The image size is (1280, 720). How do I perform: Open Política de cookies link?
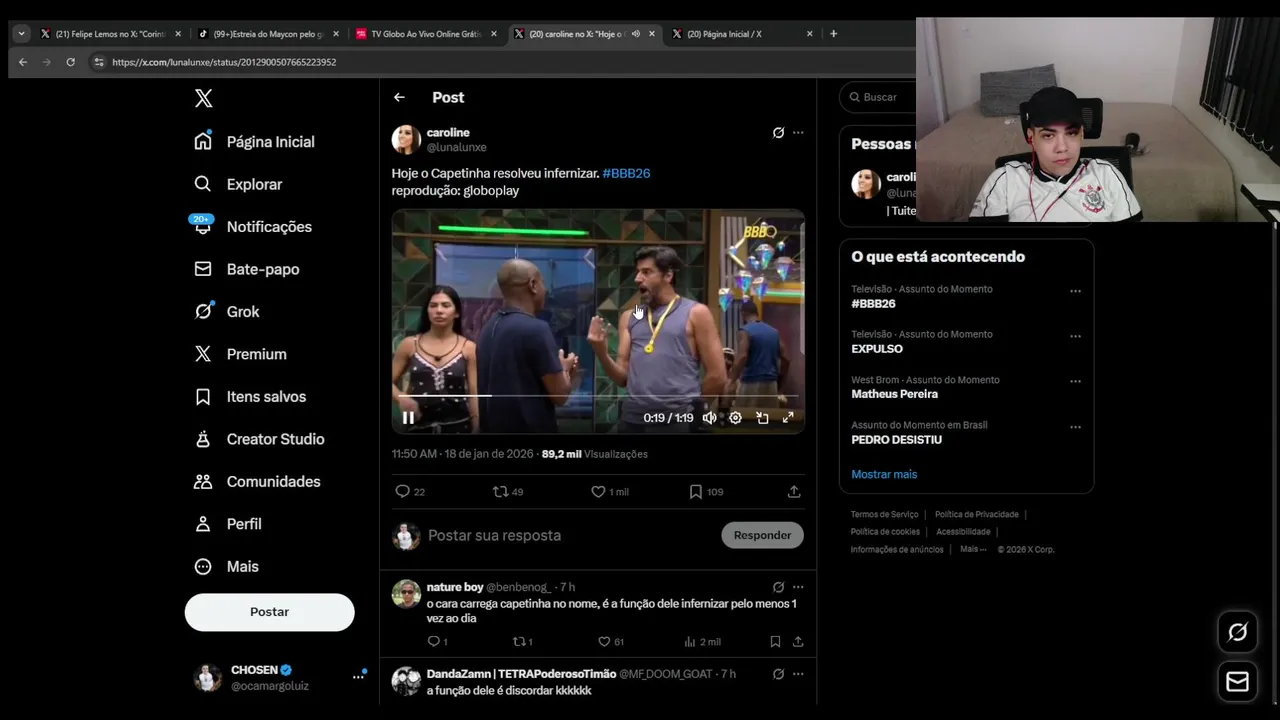(x=885, y=532)
